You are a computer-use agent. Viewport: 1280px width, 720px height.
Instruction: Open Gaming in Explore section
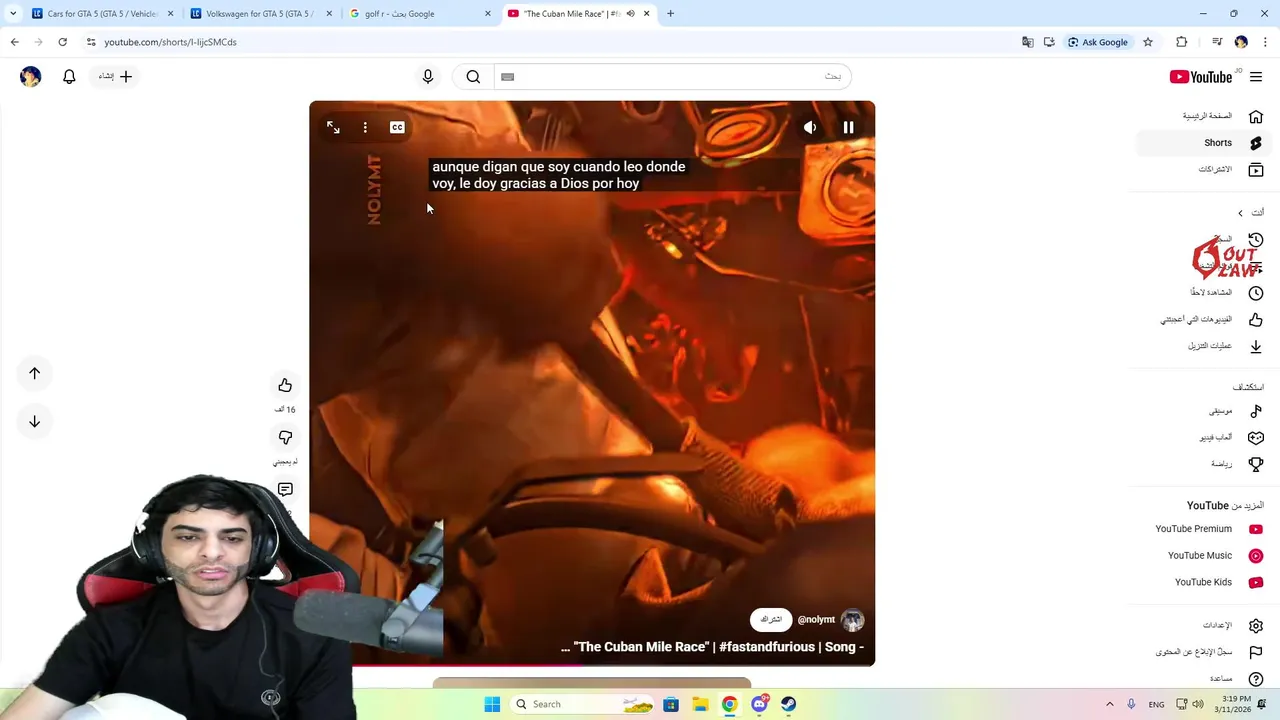click(1203, 438)
